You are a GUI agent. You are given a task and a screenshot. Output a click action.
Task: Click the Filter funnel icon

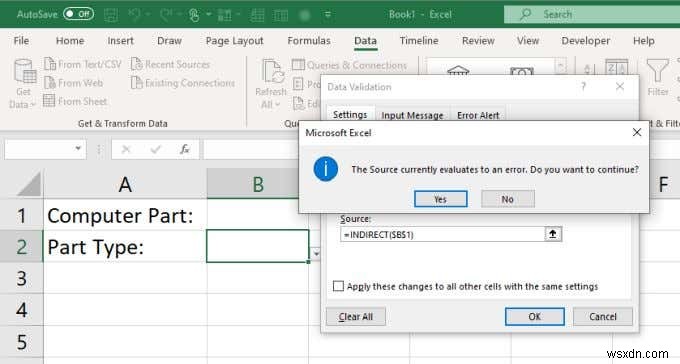pyautogui.click(x=657, y=70)
